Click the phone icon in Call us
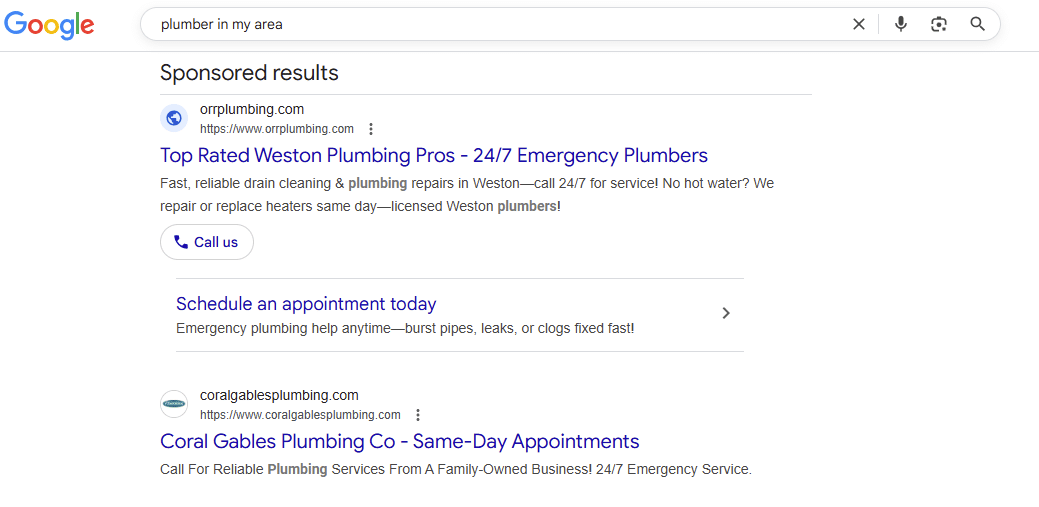Viewport: 1039px width, 507px height. (x=181, y=242)
